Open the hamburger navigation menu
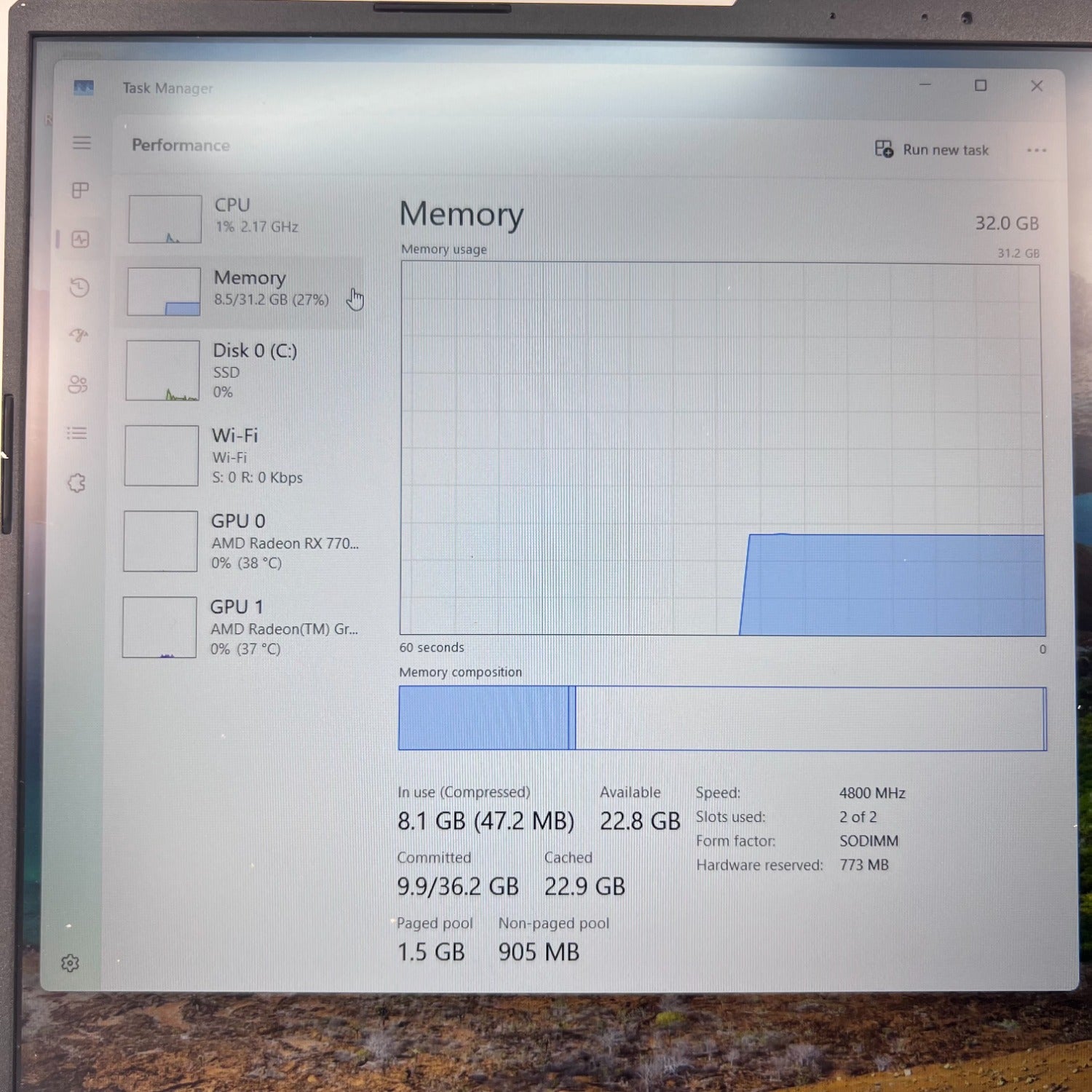This screenshot has height=1092, width=1092. (82, 143)
